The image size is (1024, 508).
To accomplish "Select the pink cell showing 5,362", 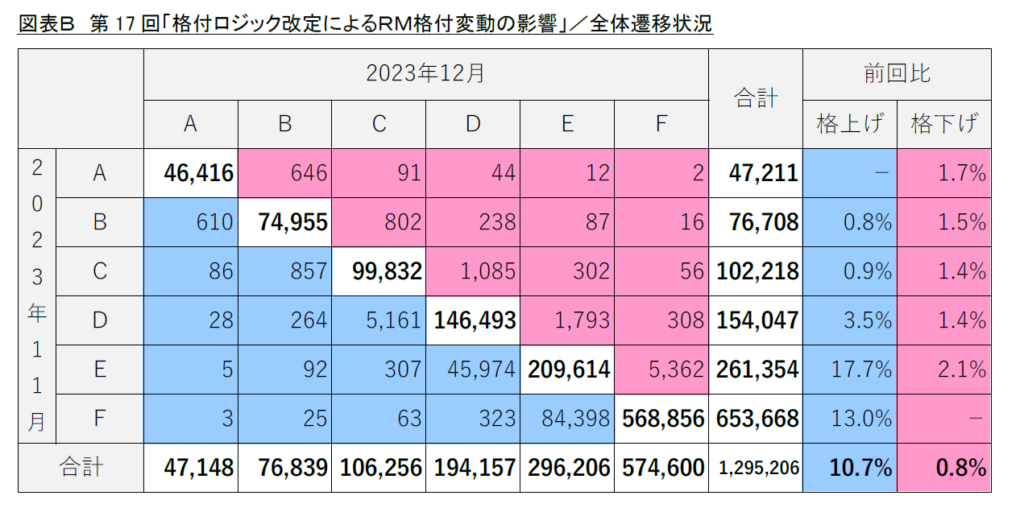I will tap(661, 369).
